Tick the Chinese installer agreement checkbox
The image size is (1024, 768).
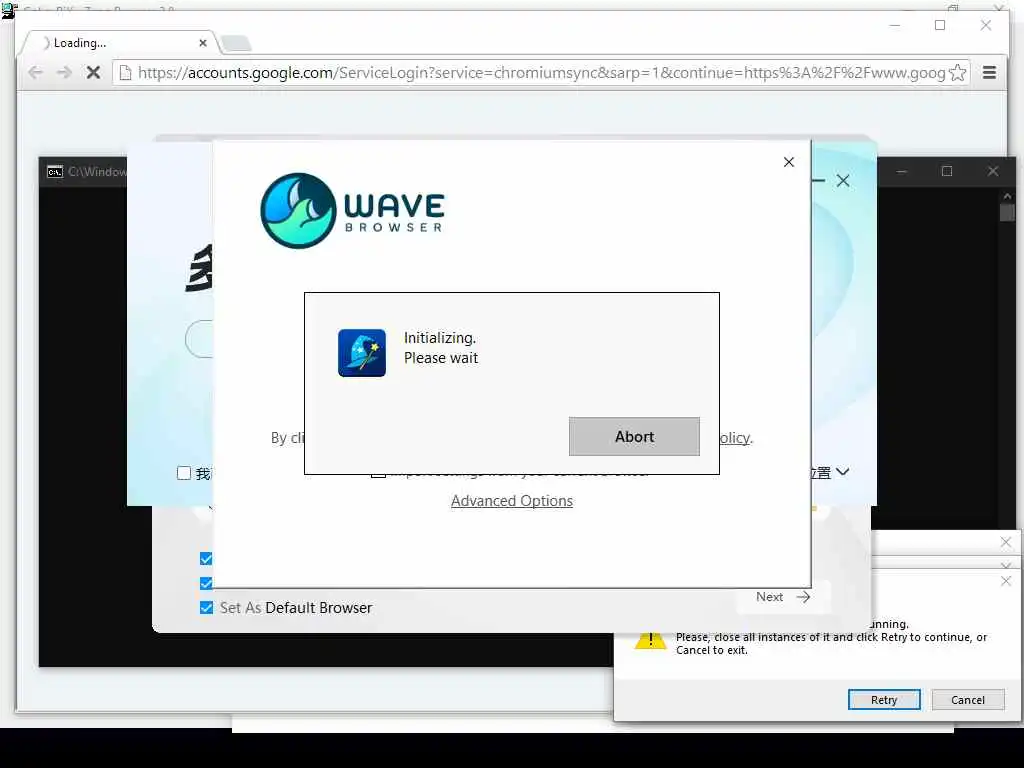coord(184,473)
